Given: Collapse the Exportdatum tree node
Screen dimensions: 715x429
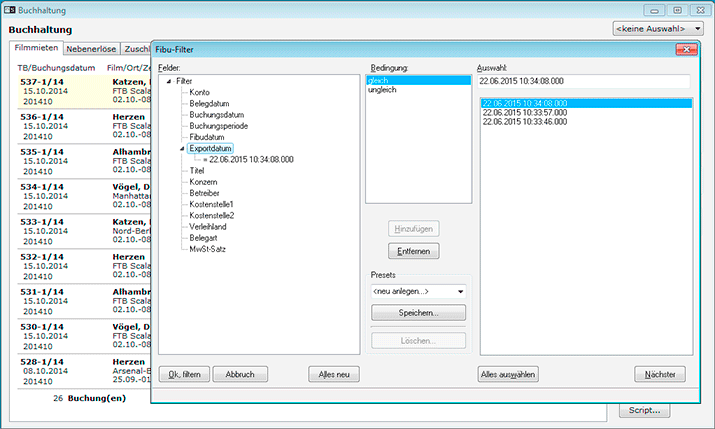Looking at the screenshot, I should pyautogui.click(x=182, y=148).
